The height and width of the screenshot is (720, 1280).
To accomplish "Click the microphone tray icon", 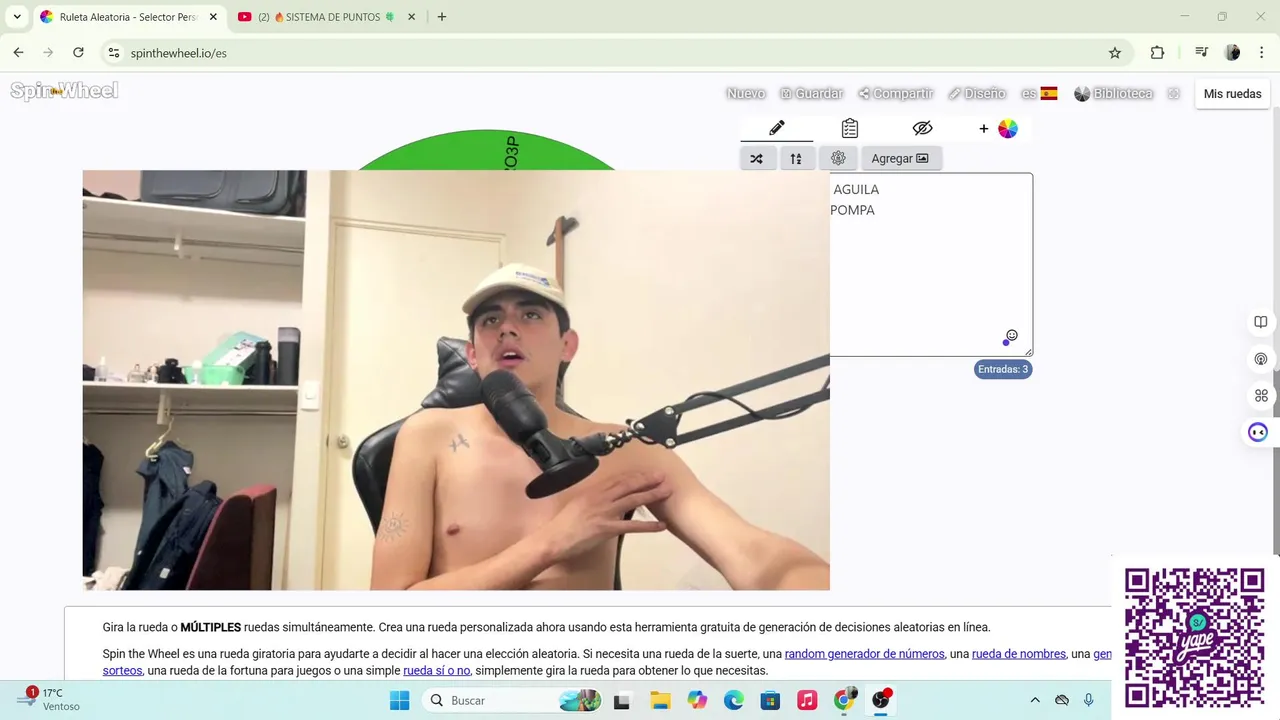I will (1088, 700).
